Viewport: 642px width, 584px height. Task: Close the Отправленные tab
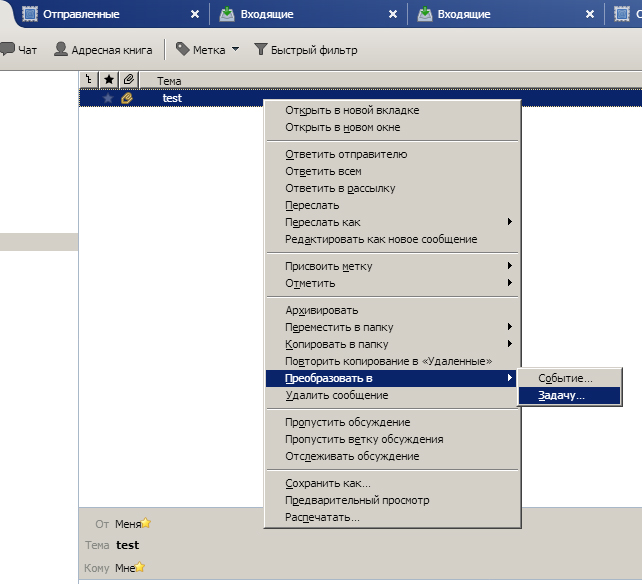pos(195,14)
